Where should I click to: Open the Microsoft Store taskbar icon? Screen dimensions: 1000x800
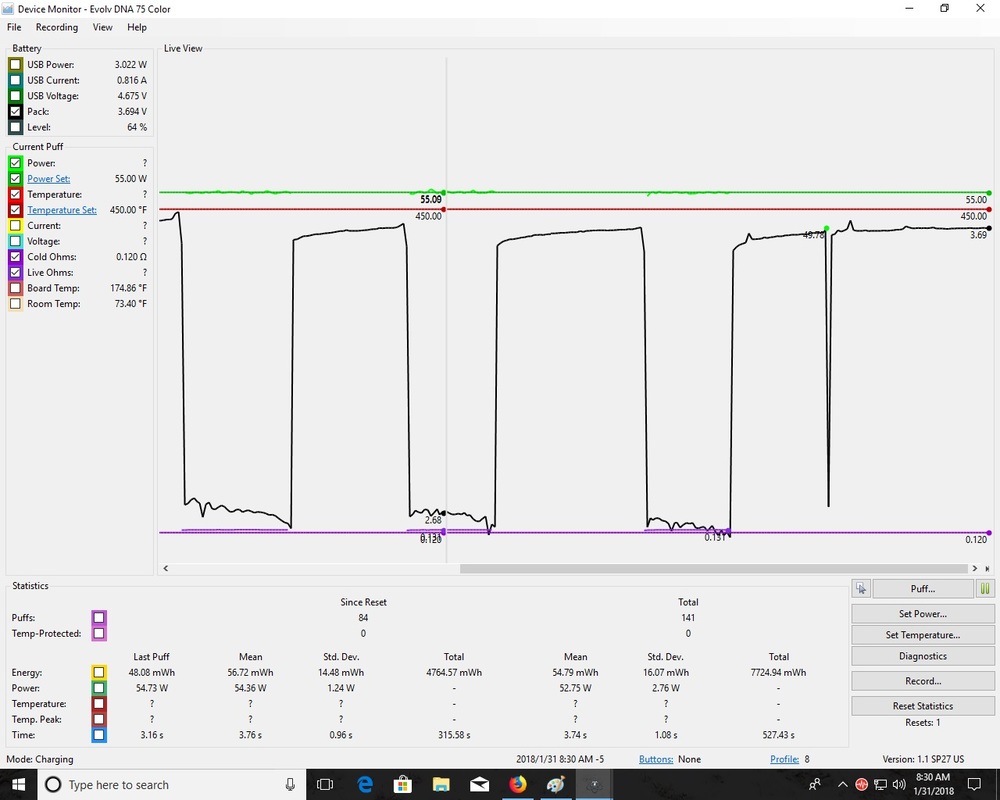click(x=402, y=784)
